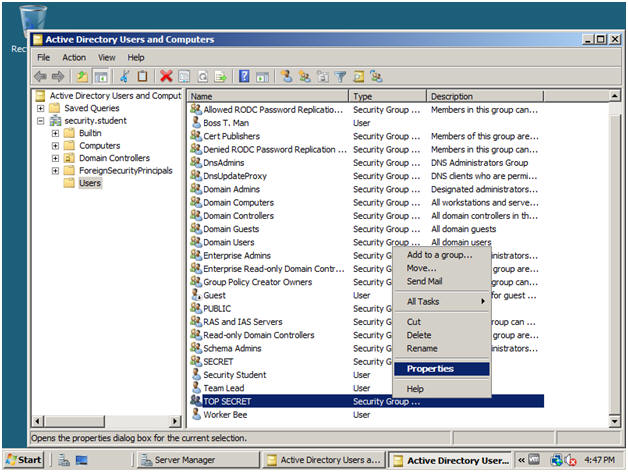Screen dimensions: 628x472
Task: Toggle the Show/Hide Action Pane toolbar icon
Action: coord(263,76)
